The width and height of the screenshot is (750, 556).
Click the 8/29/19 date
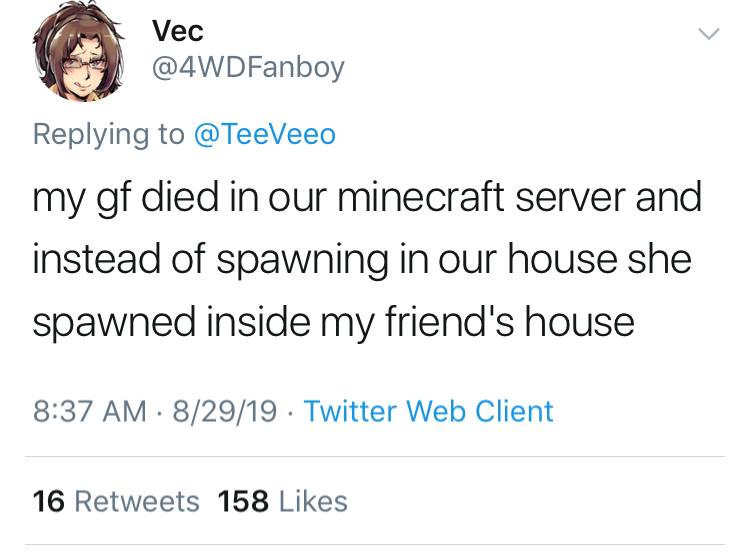tap(222, 411)
